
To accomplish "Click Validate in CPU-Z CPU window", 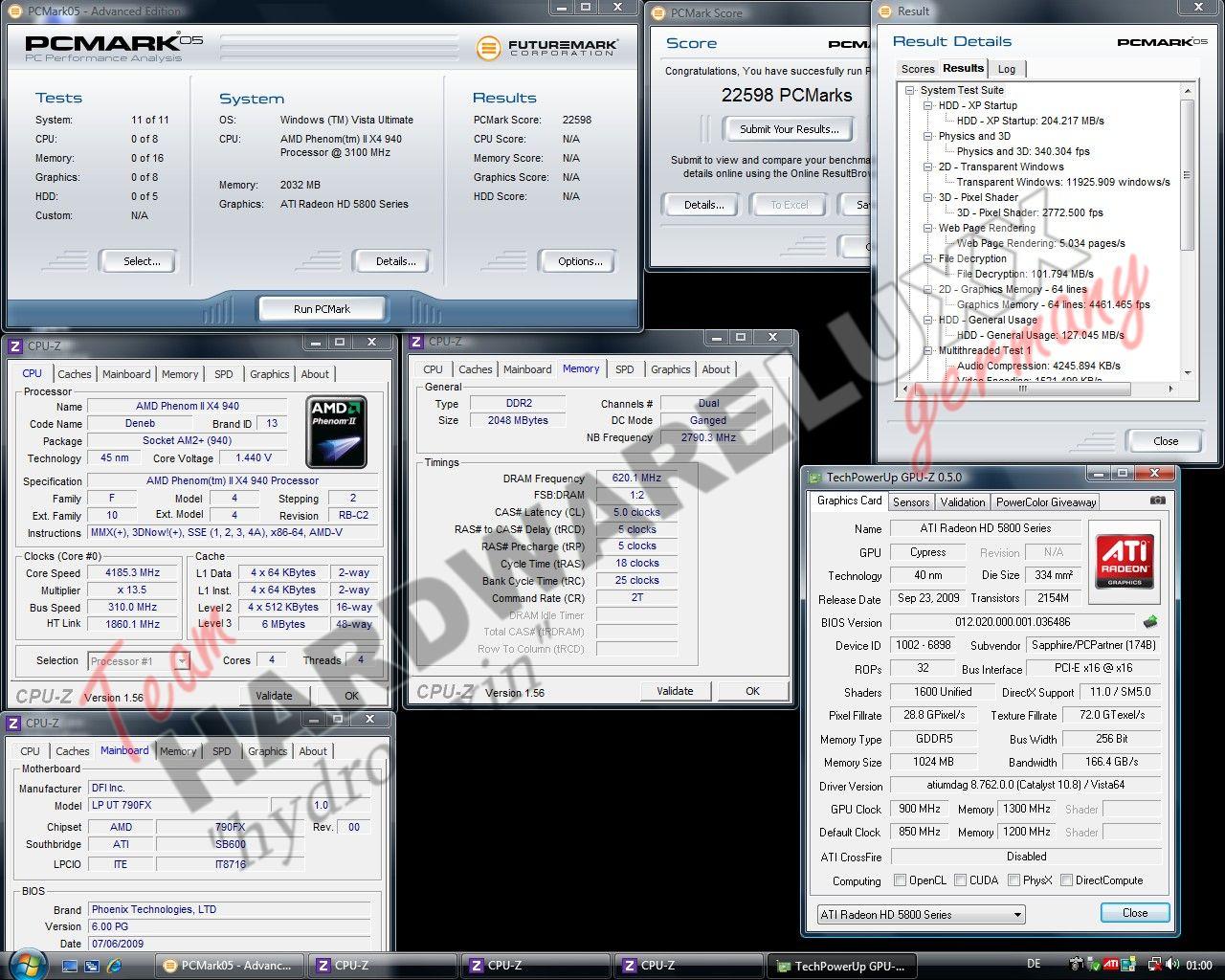I will pyautogui.click(x=274, y=696).
